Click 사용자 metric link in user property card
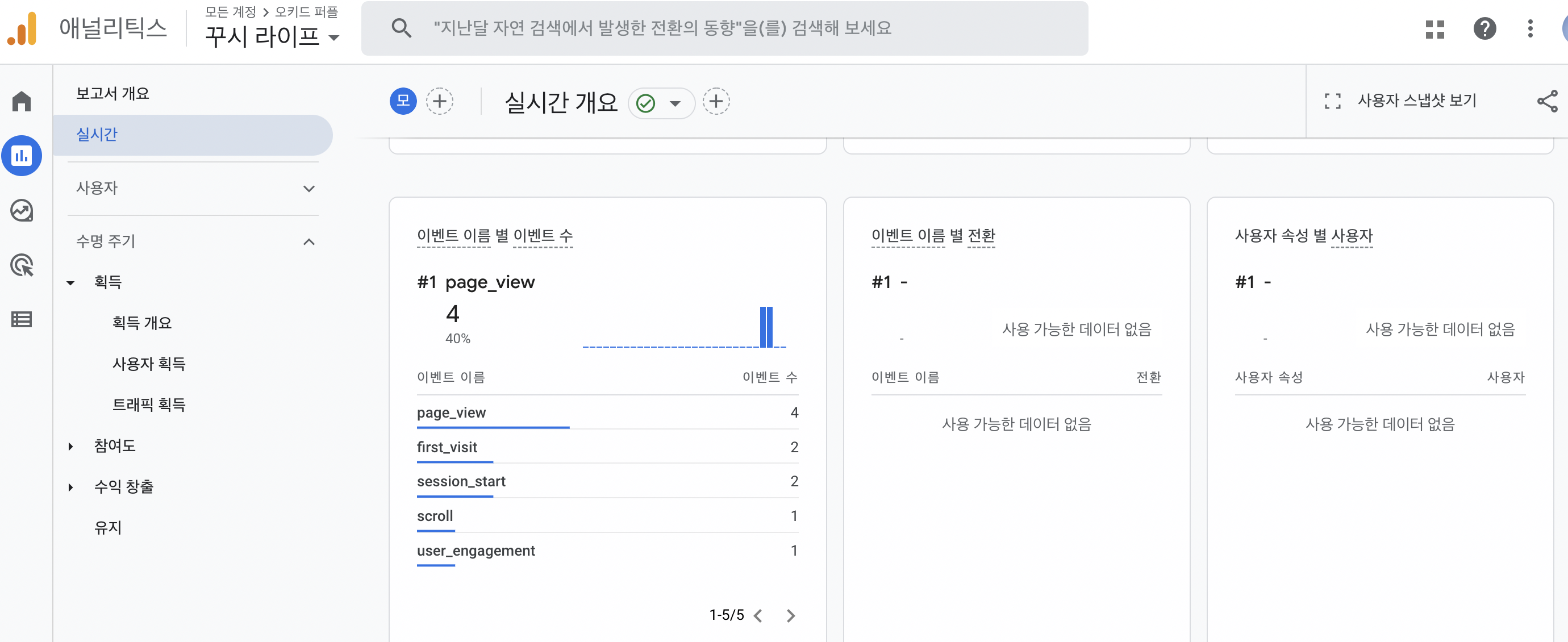This screenshot has height=642, width=1568. point(1352,236)
